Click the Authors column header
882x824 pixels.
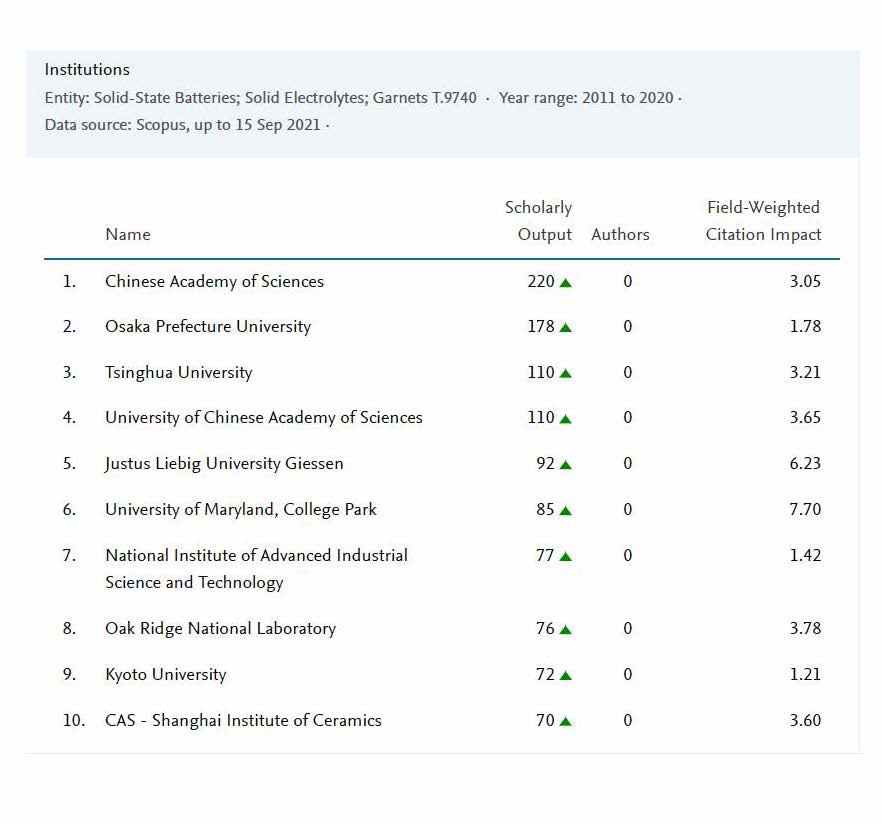click(620, 235)
